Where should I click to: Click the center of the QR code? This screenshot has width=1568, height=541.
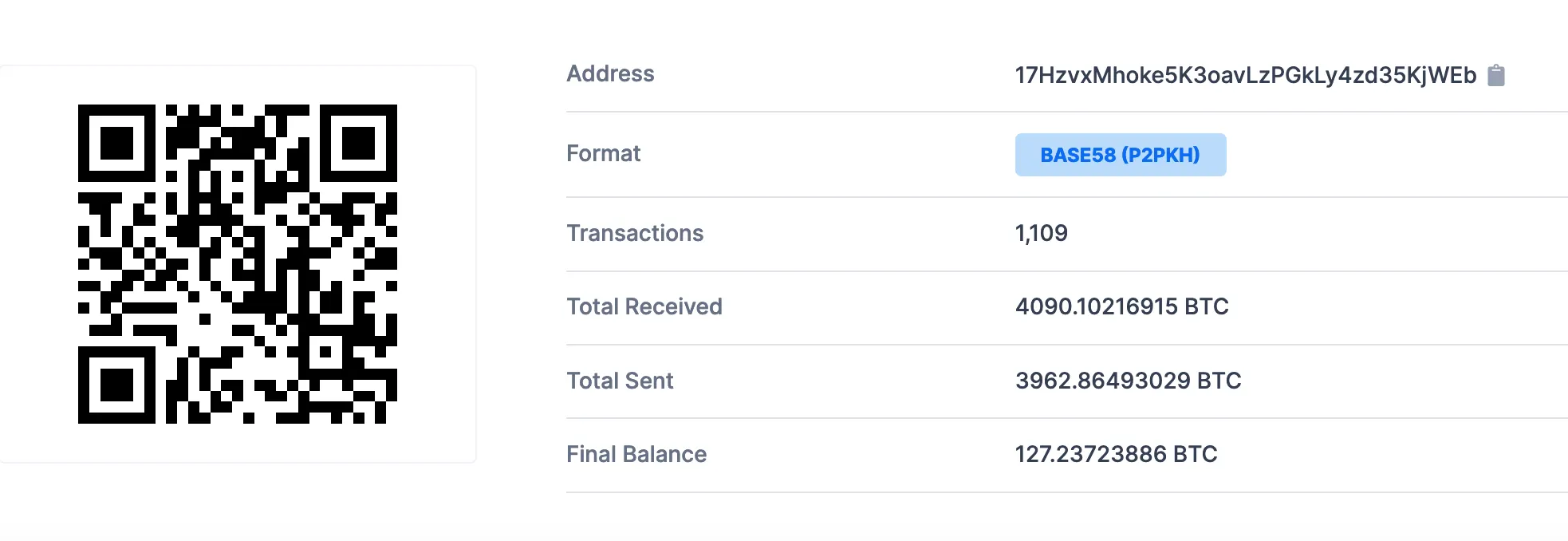(x=238, y=264)
